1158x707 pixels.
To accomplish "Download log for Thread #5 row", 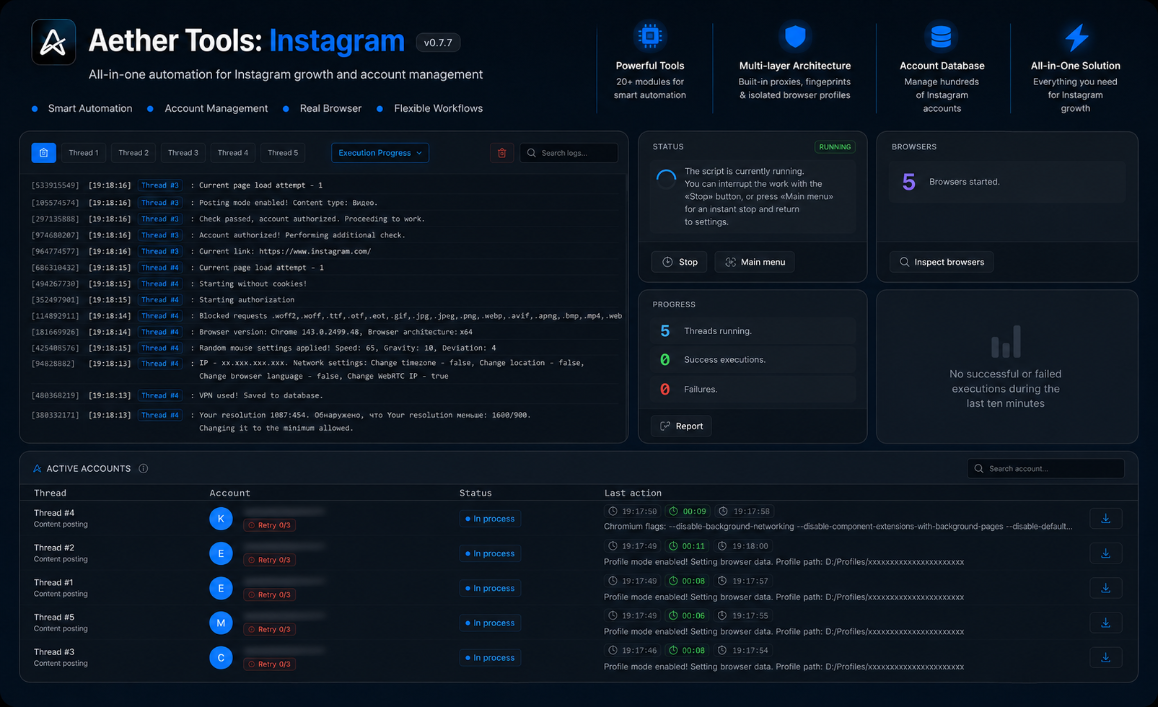I will click(1106, 623).
